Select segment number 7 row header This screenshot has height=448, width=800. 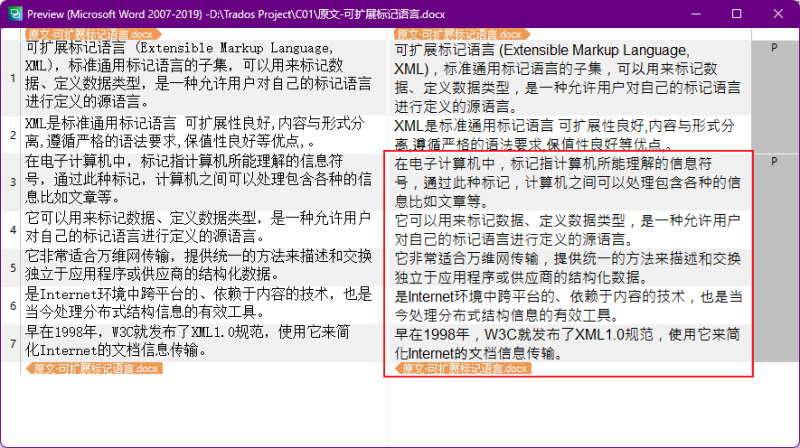[x=12, y=342]
